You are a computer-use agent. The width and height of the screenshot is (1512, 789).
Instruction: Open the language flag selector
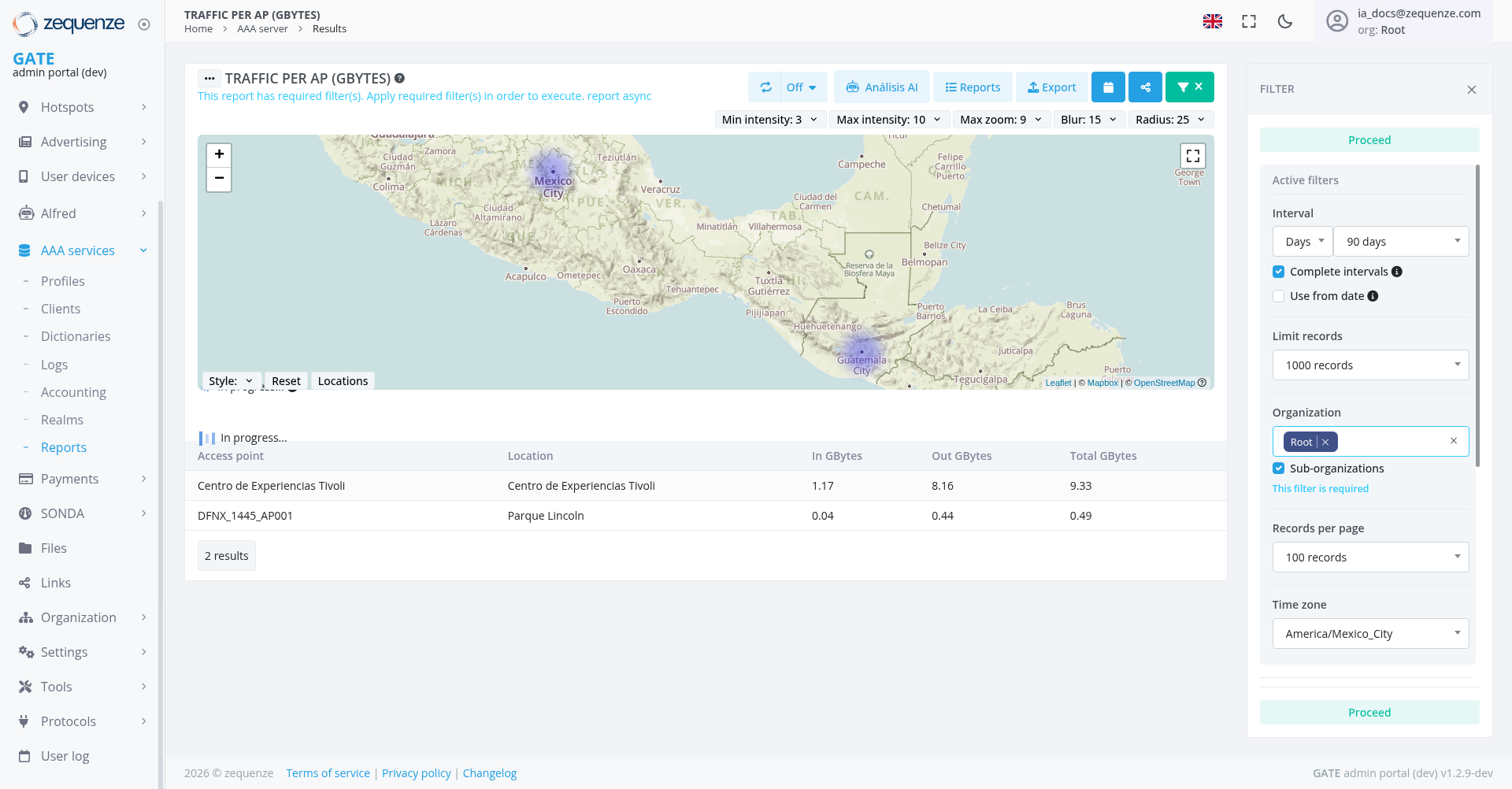(1213, 21)
